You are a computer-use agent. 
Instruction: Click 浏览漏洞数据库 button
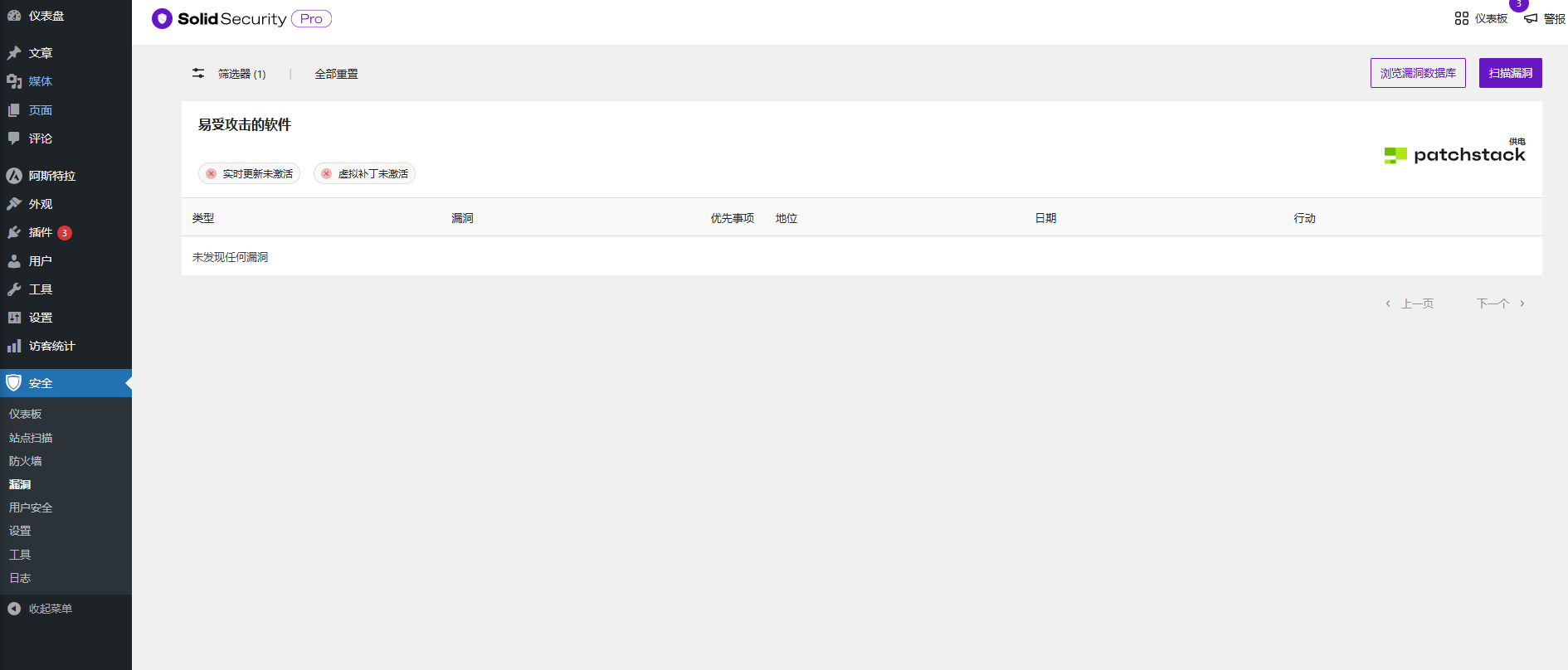click(1418, 73)
